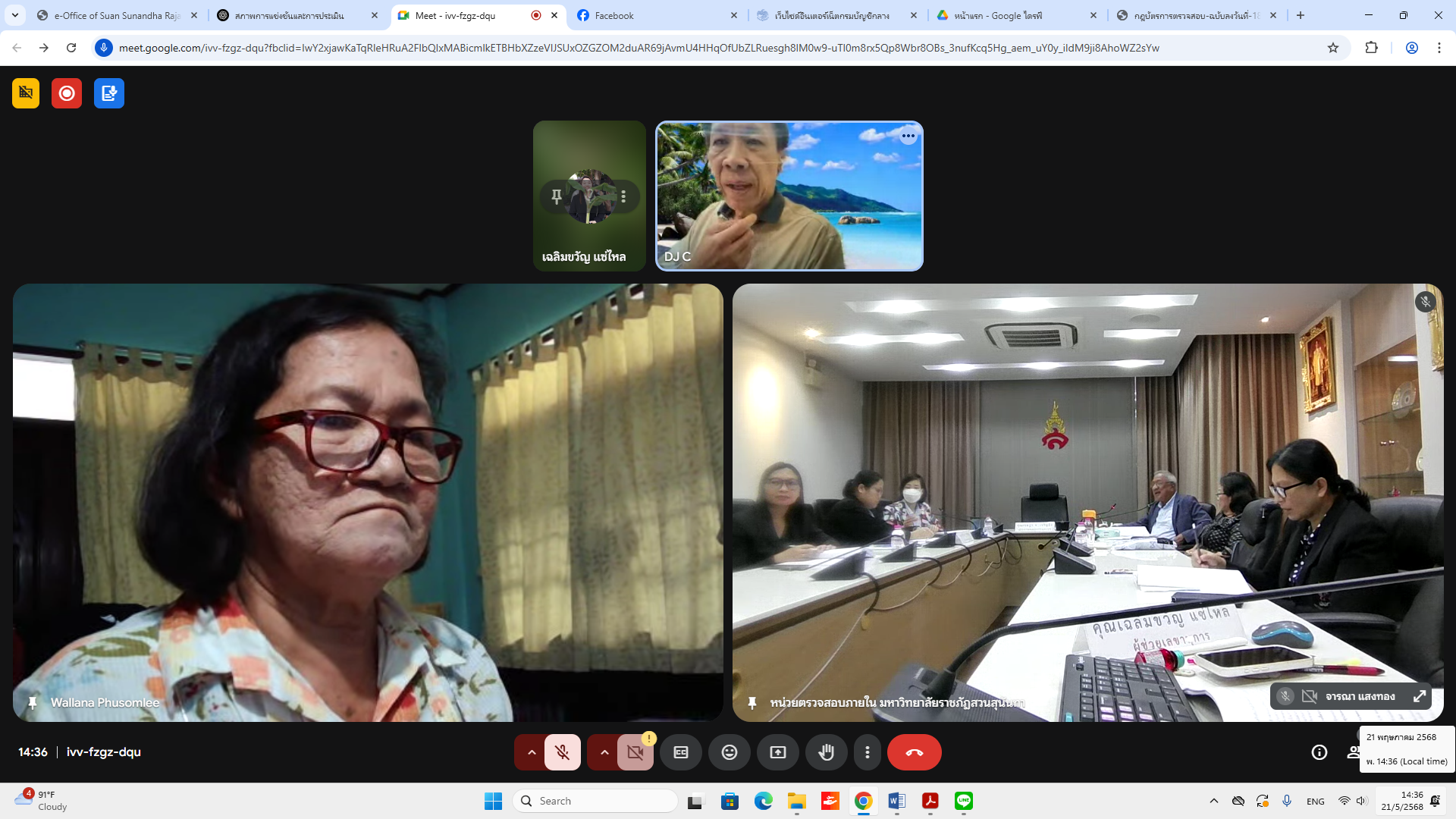The image size is (1456, 819).
Task: Expand video settings arrow beside camera
Action: click(x=604, y=752)
